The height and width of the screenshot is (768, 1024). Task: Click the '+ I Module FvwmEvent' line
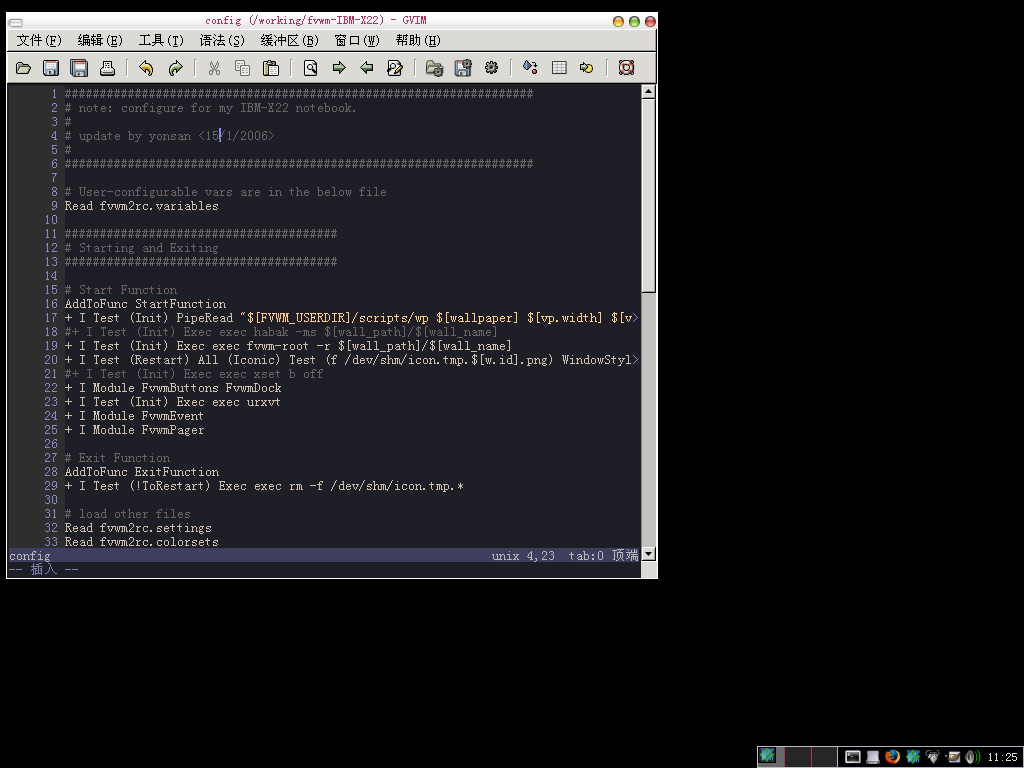[134, 416]
